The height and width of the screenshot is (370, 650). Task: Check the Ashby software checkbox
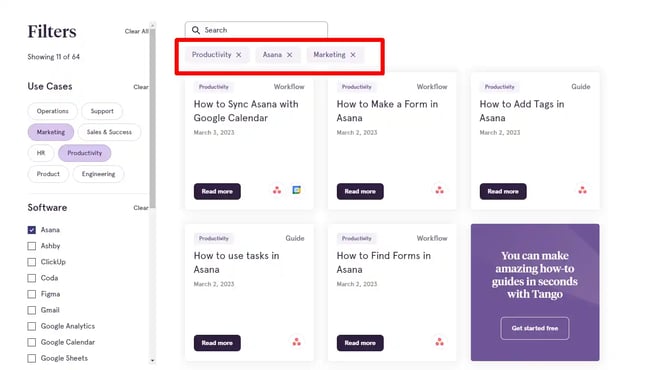click(32, 246)
